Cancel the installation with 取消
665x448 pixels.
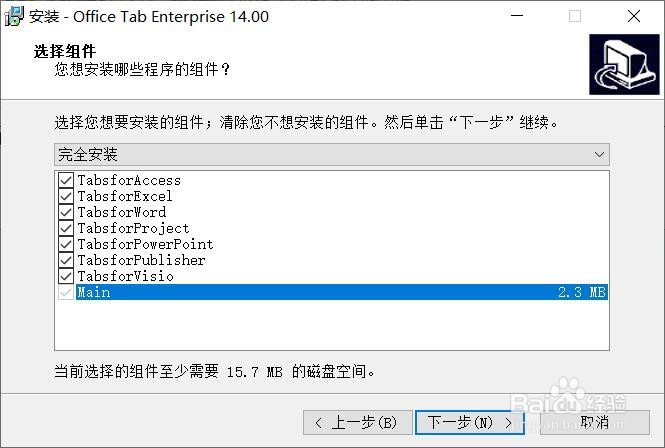coord(594,422)
